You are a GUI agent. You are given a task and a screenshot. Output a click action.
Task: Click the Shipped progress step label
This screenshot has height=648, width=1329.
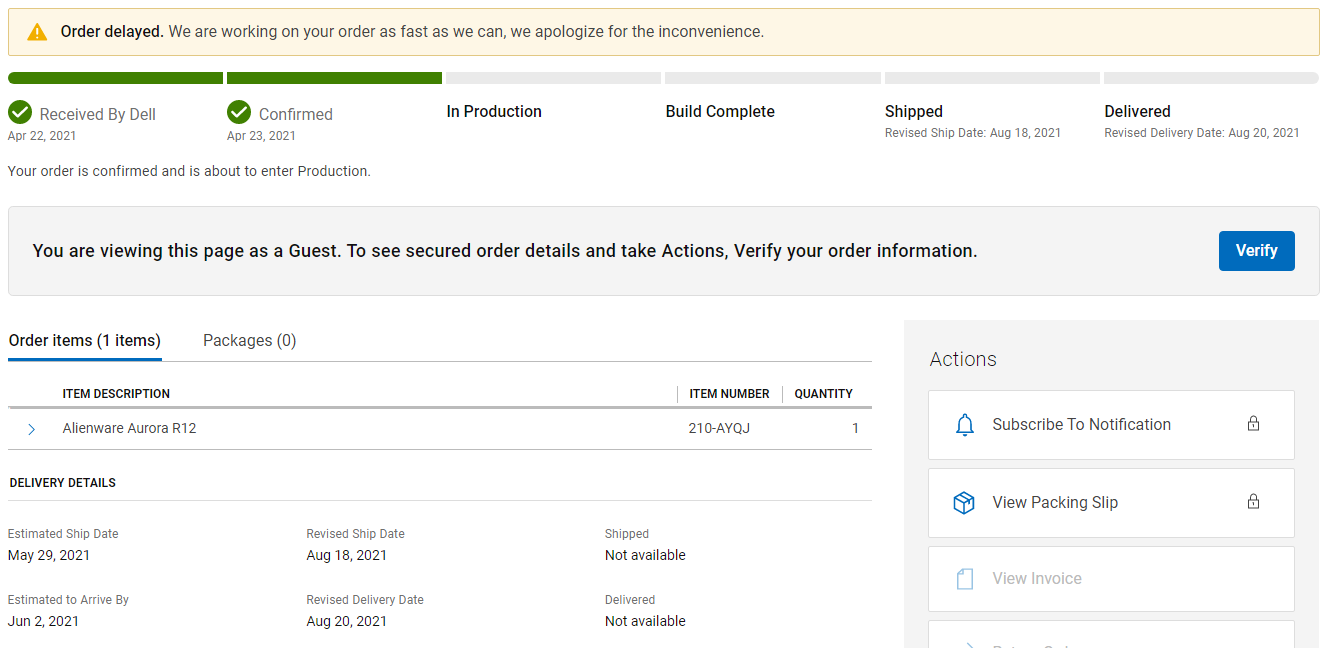[x=914, y=112]
